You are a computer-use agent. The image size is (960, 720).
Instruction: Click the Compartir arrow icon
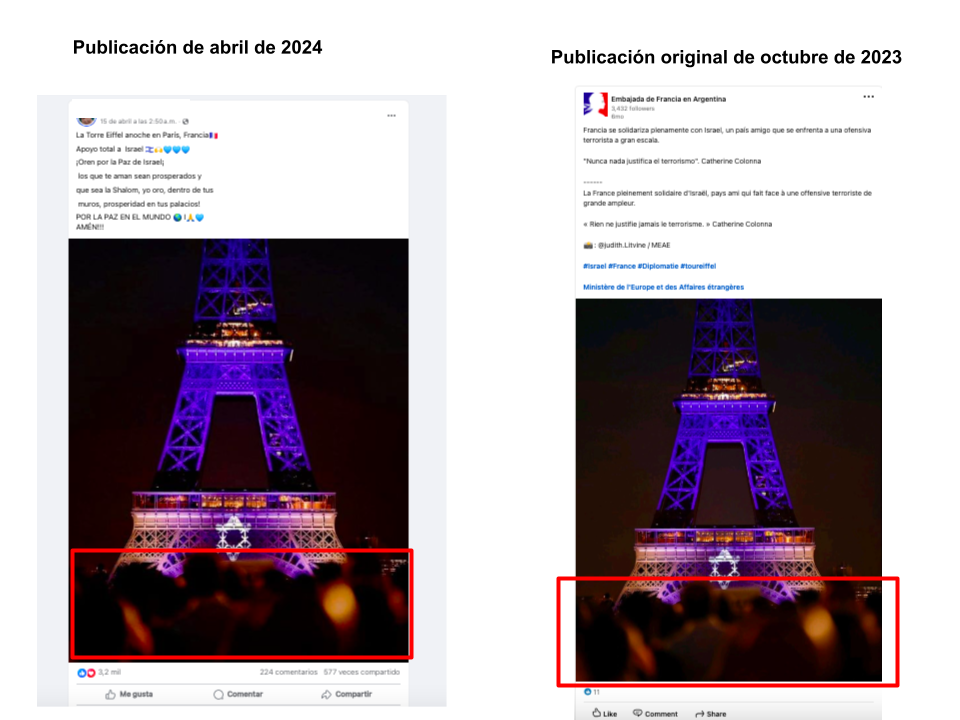326,694
